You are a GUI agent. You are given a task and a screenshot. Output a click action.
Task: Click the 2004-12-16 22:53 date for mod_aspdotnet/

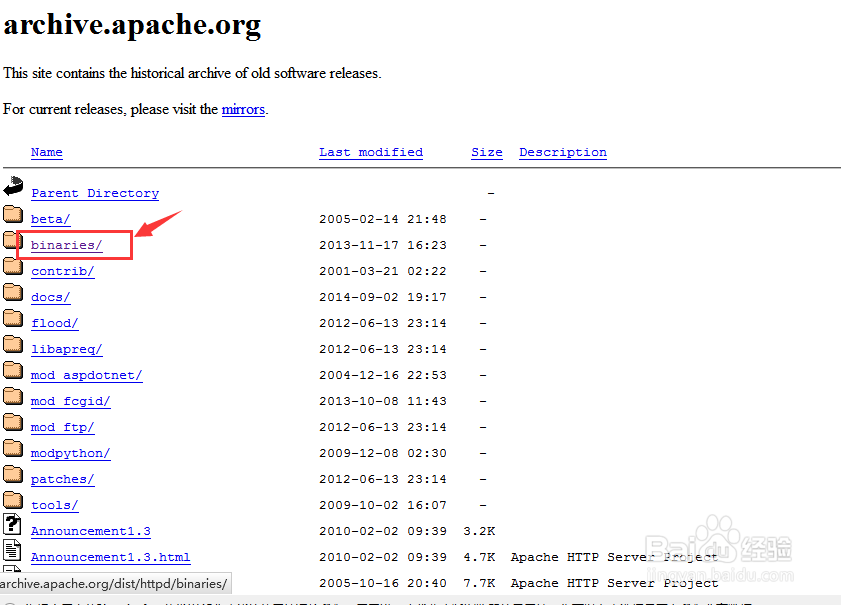coord(383,375)
